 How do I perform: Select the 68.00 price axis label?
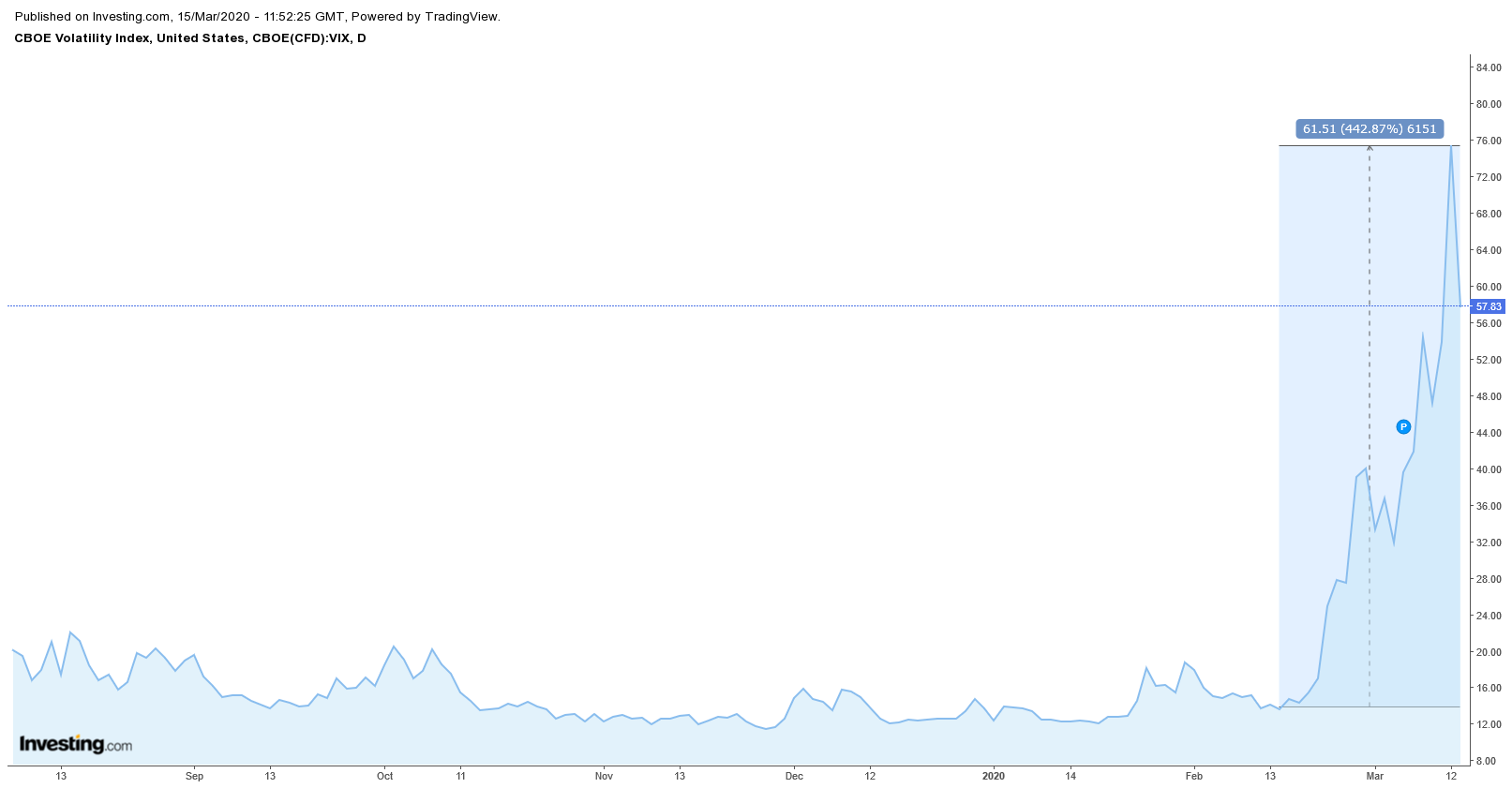pyautogui.click(x=1489, y=214)
